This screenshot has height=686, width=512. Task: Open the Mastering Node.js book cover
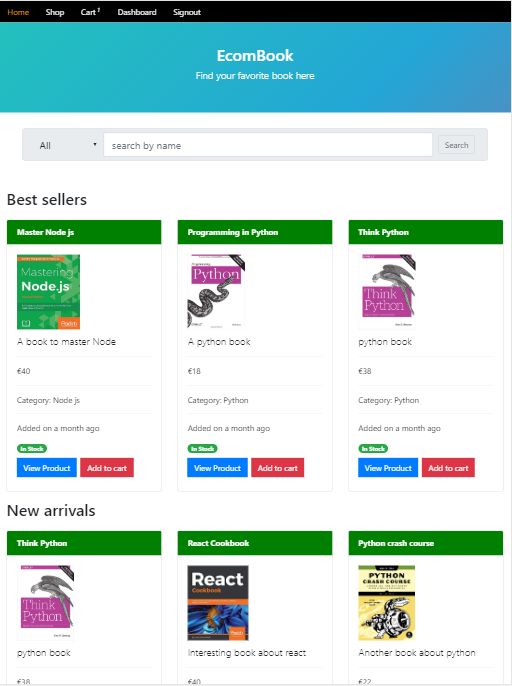pos(48,292)
